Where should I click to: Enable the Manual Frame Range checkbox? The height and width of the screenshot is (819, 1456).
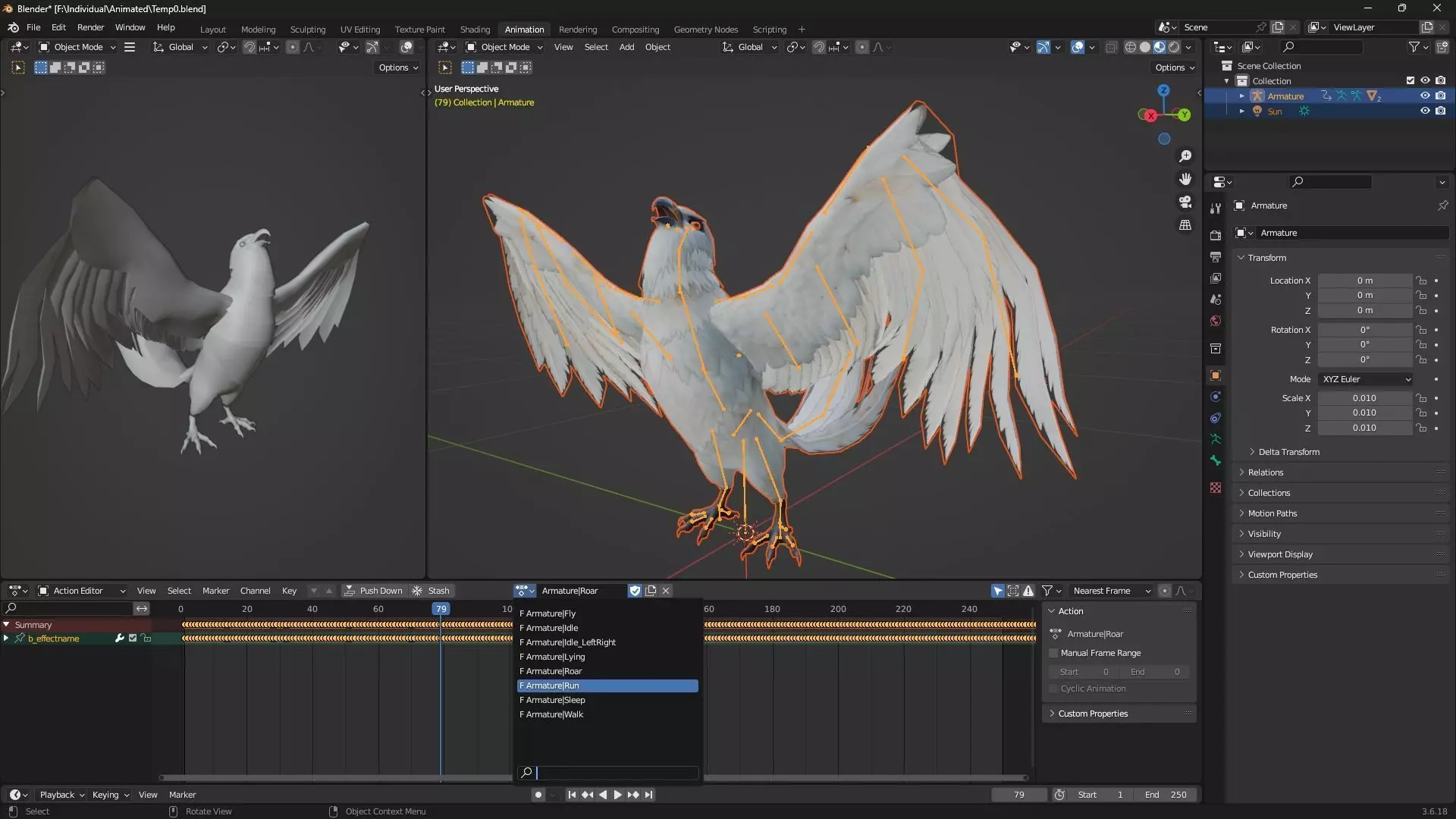(x=1053, y=653)
